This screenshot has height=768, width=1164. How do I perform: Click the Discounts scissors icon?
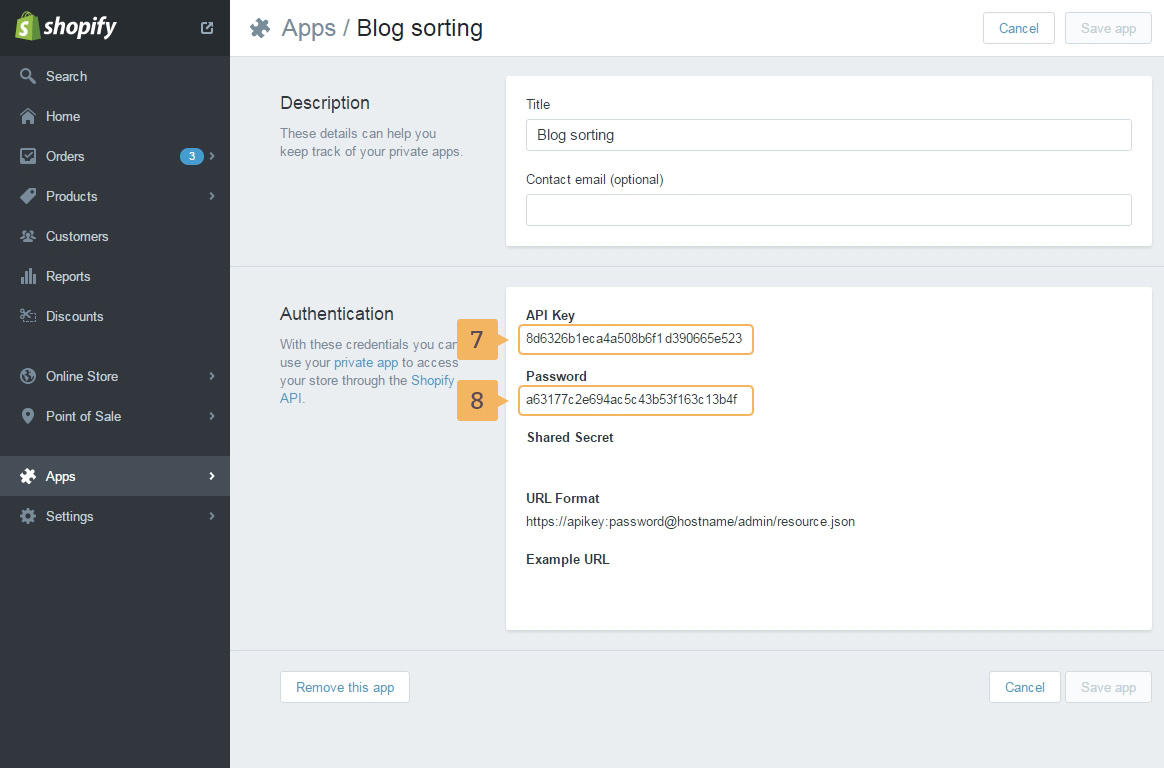[x=28, y=316]
